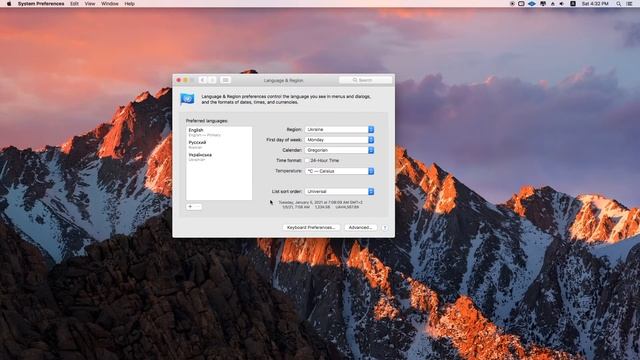Open Notification Center from the menu bar
This screenshot has width=640, height=360.
coord(629,4)
